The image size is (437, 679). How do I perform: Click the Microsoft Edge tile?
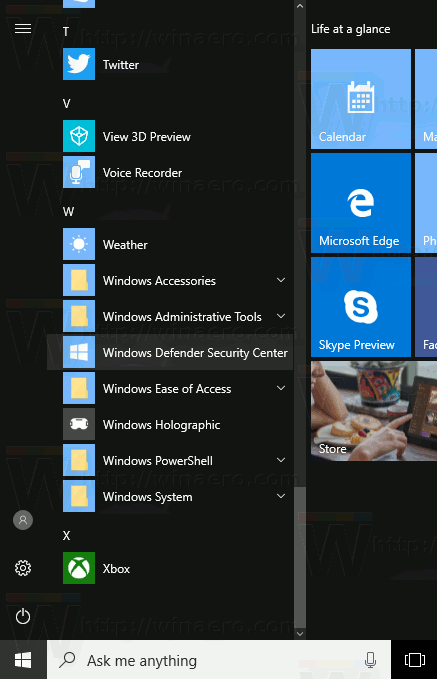(x=361, y=203)
